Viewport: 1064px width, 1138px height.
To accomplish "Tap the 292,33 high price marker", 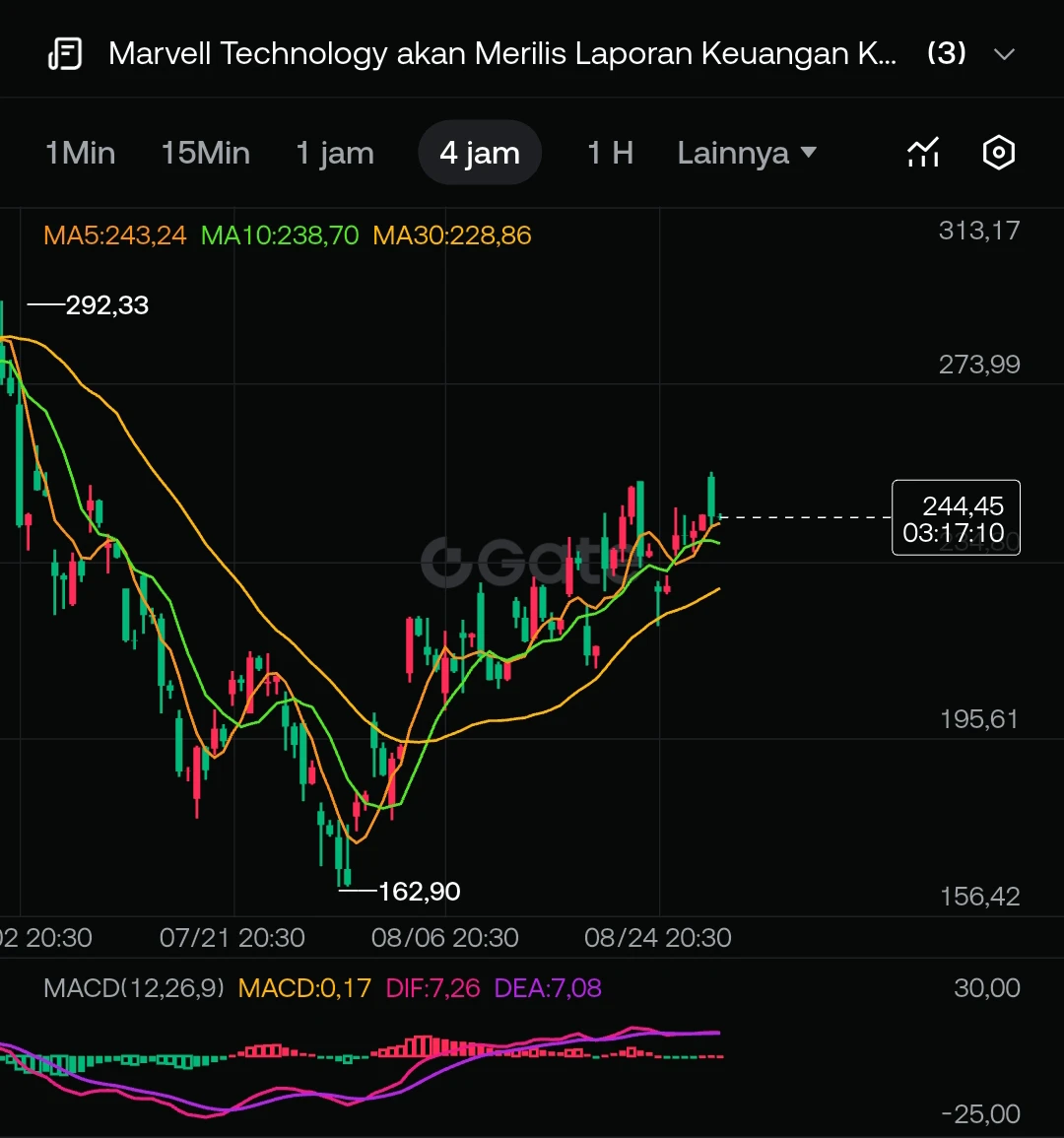I will [x=106, y=304].
